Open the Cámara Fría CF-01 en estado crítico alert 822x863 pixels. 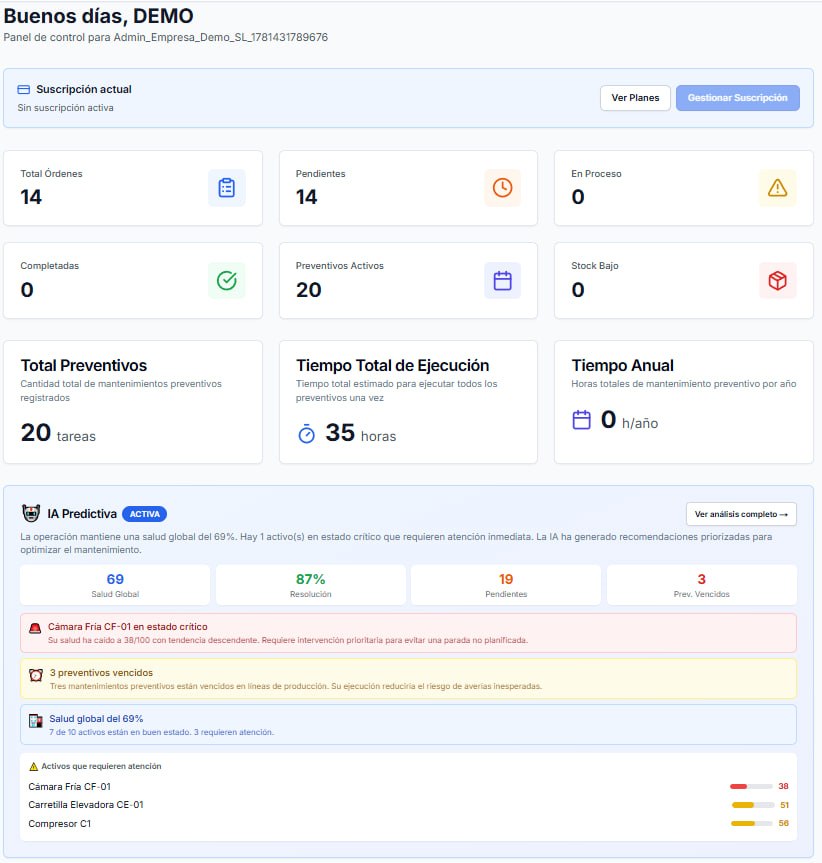coord(408,633)
